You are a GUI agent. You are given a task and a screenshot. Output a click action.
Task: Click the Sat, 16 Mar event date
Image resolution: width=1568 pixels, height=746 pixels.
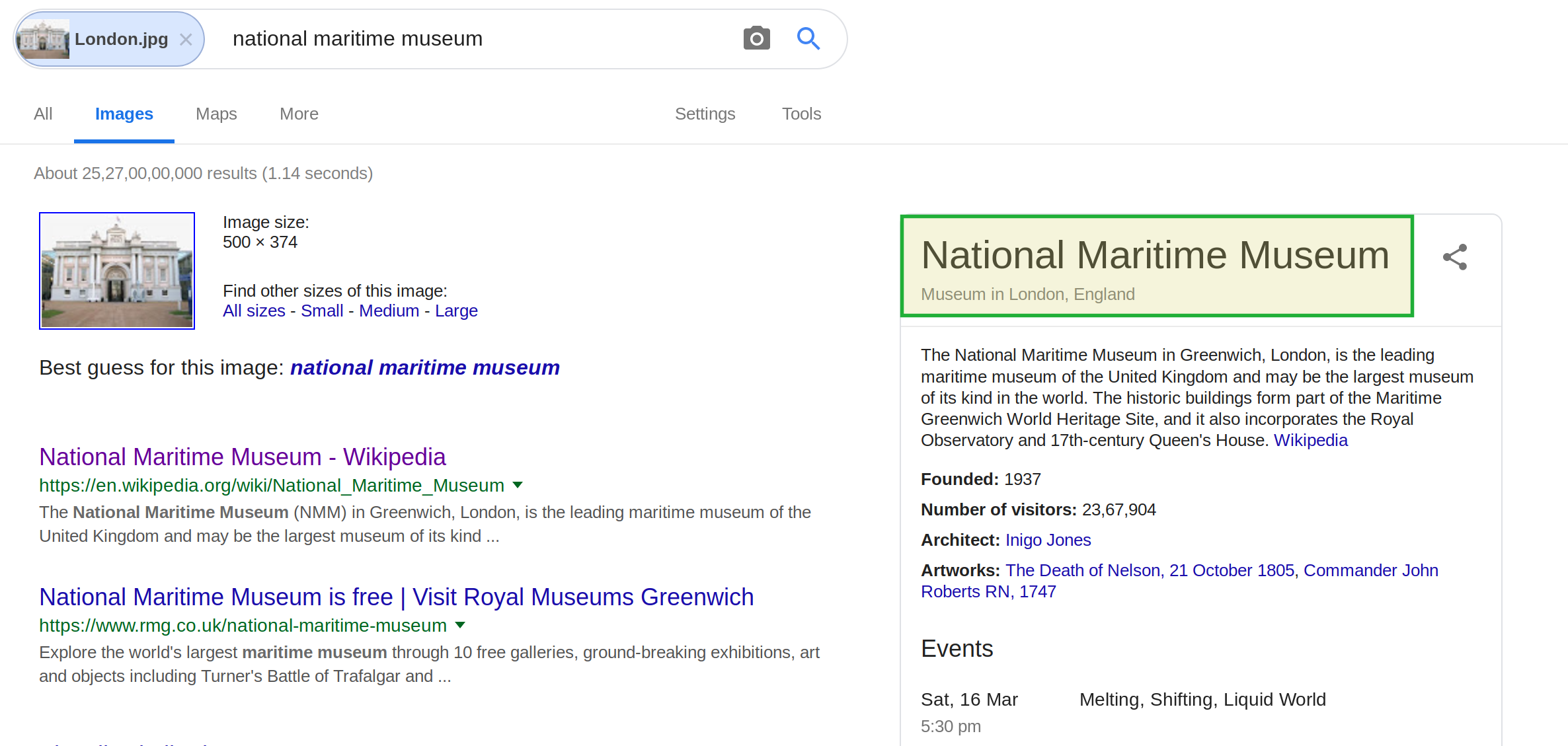[969, 699]
